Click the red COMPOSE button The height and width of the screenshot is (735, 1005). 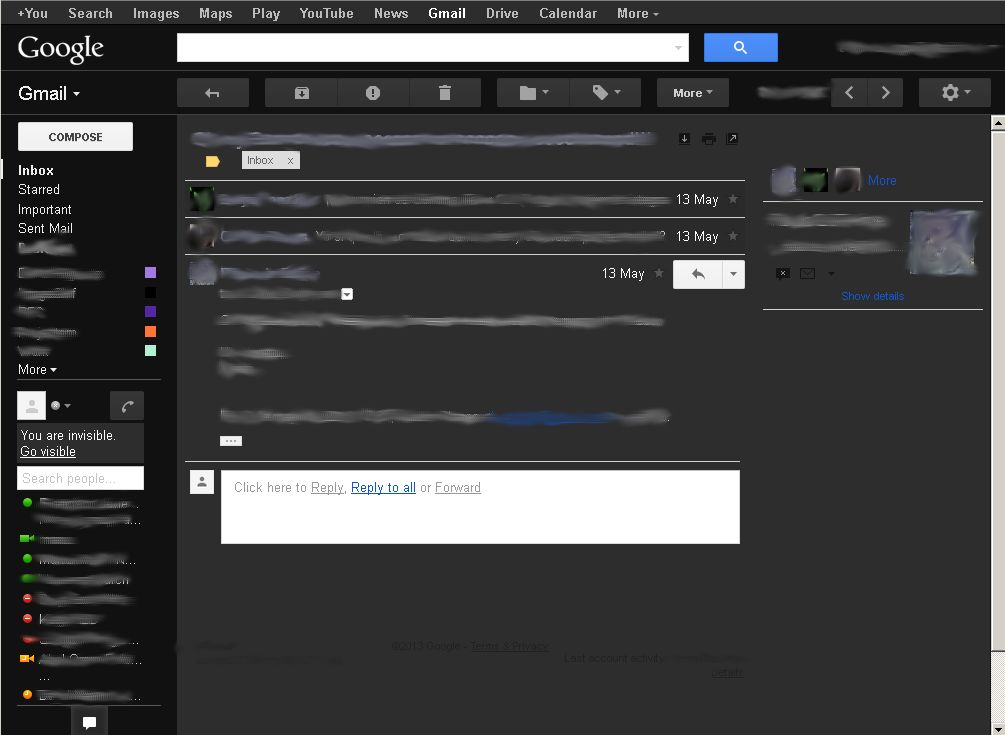(x=74, y=136)
